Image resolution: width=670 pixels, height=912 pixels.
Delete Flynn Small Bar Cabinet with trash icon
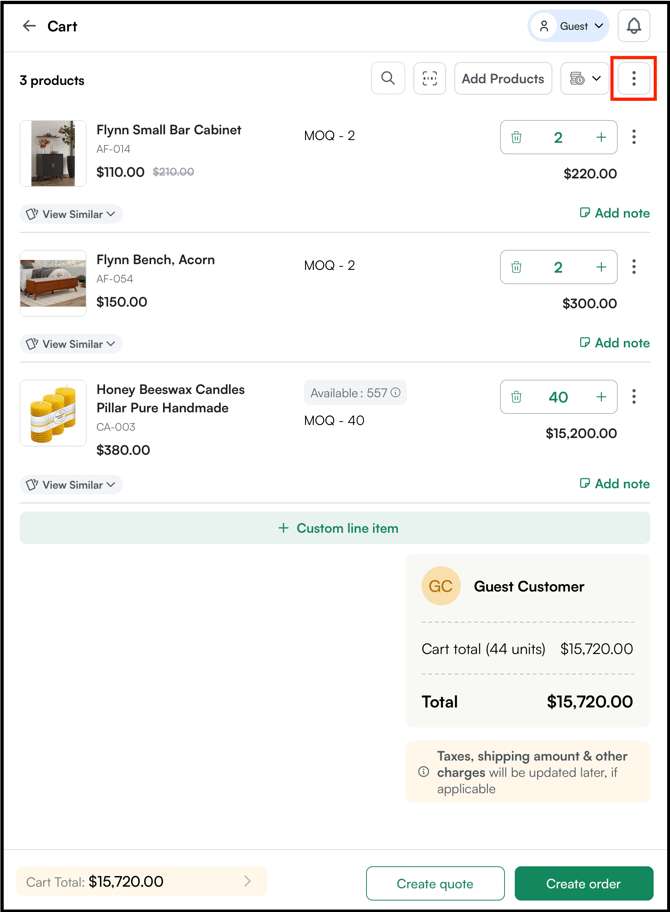[x=516, y=137]
